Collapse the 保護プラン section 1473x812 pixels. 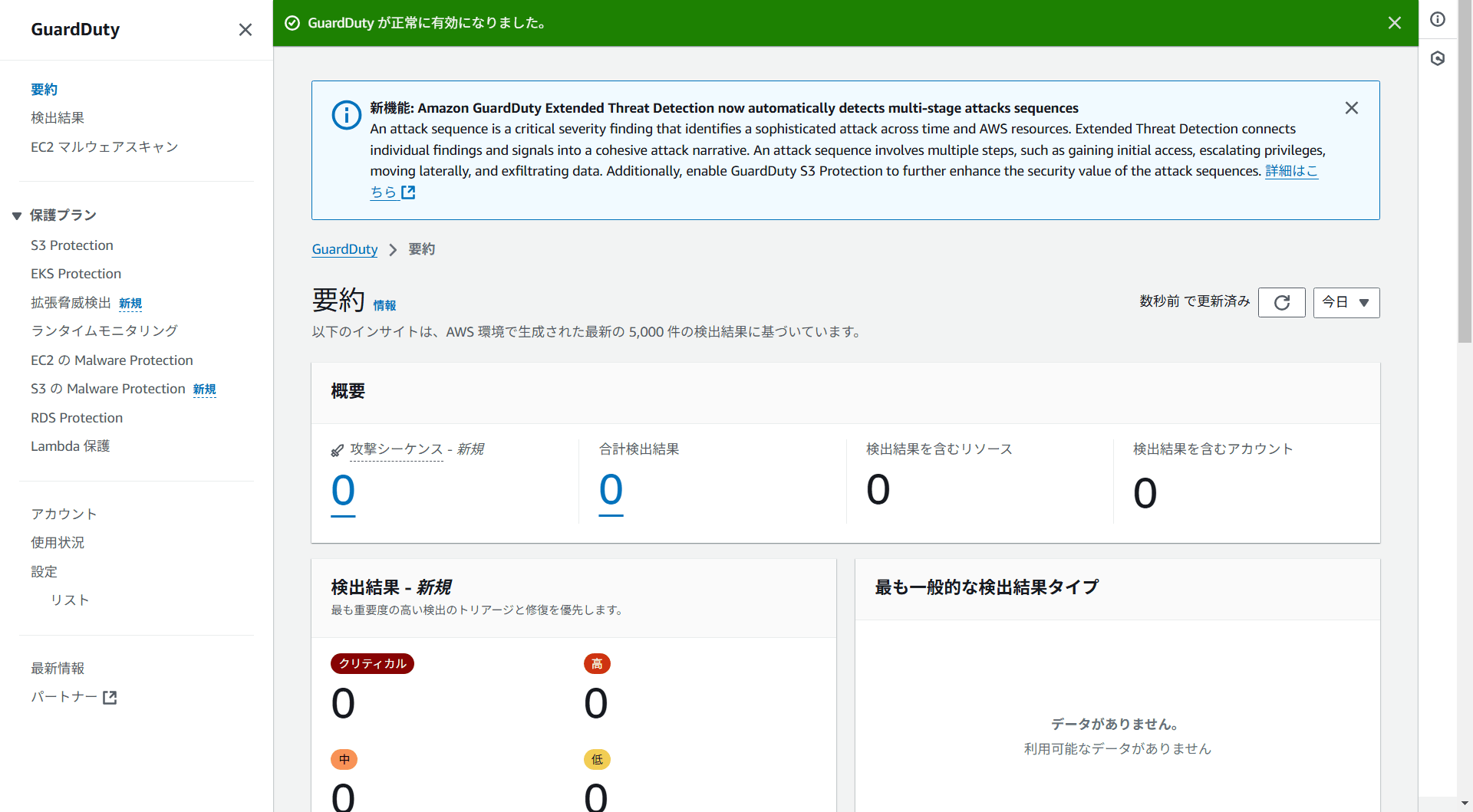point(17,216)
